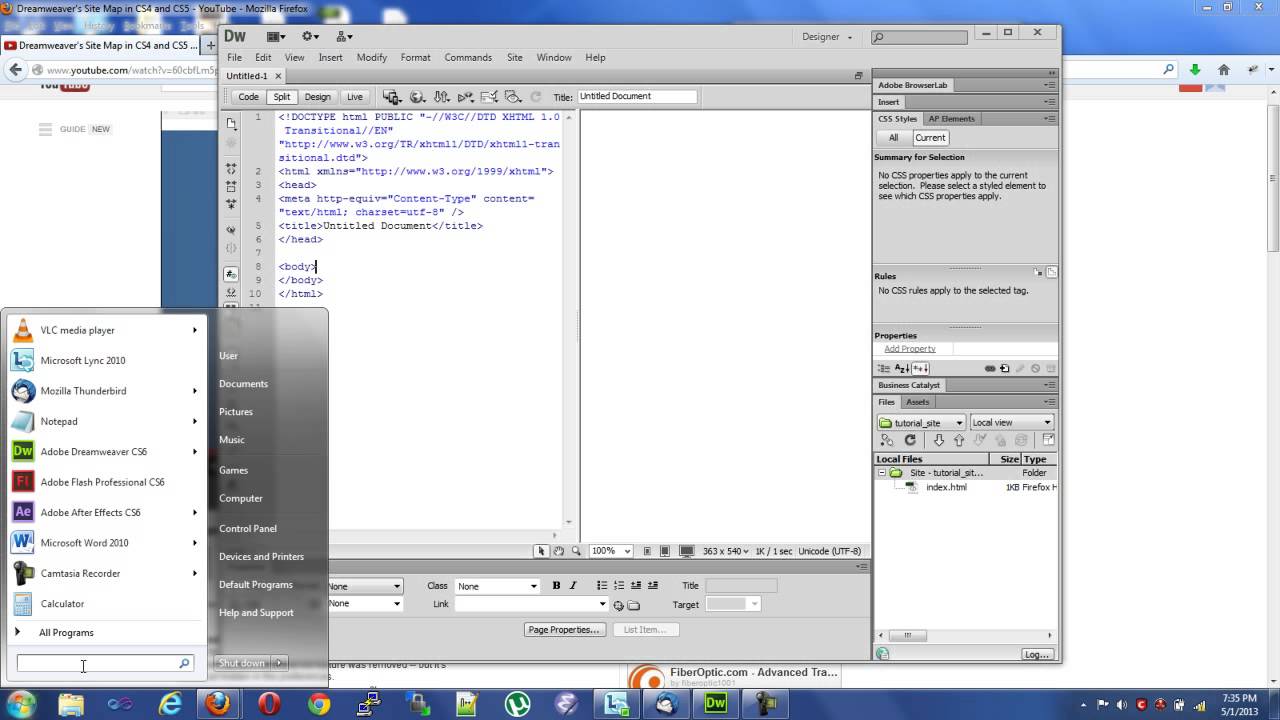Click Browse for File folder icon beside Link
1280x720 pixels.
click(x=634, y=605)
